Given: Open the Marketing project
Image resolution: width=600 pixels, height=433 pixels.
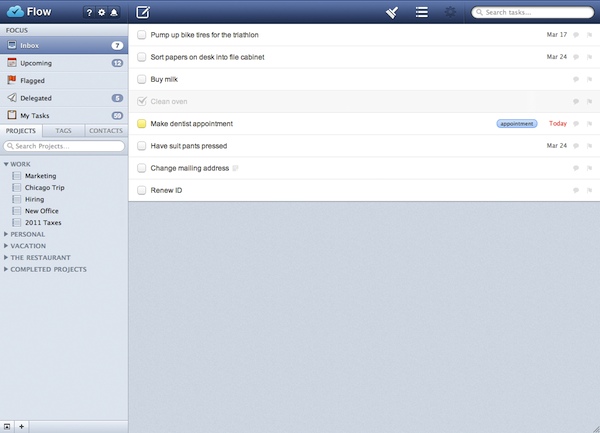Looking at the screenshot, I should pyautogui.click(x=41, y=176).
